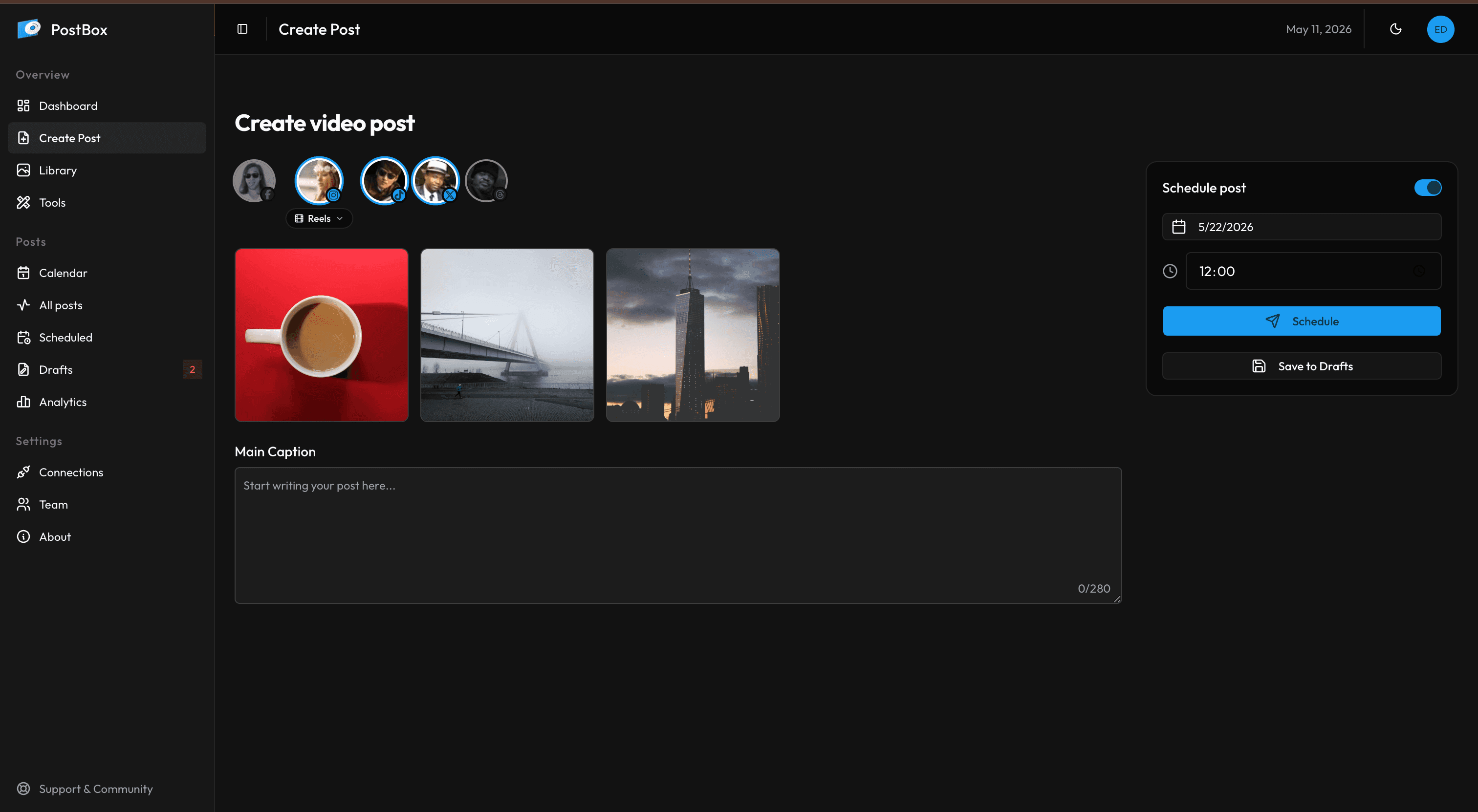This screenshot has height=812, width=1478.
Task: Click the 0/280 character counter
Action: click(1093, 588)
